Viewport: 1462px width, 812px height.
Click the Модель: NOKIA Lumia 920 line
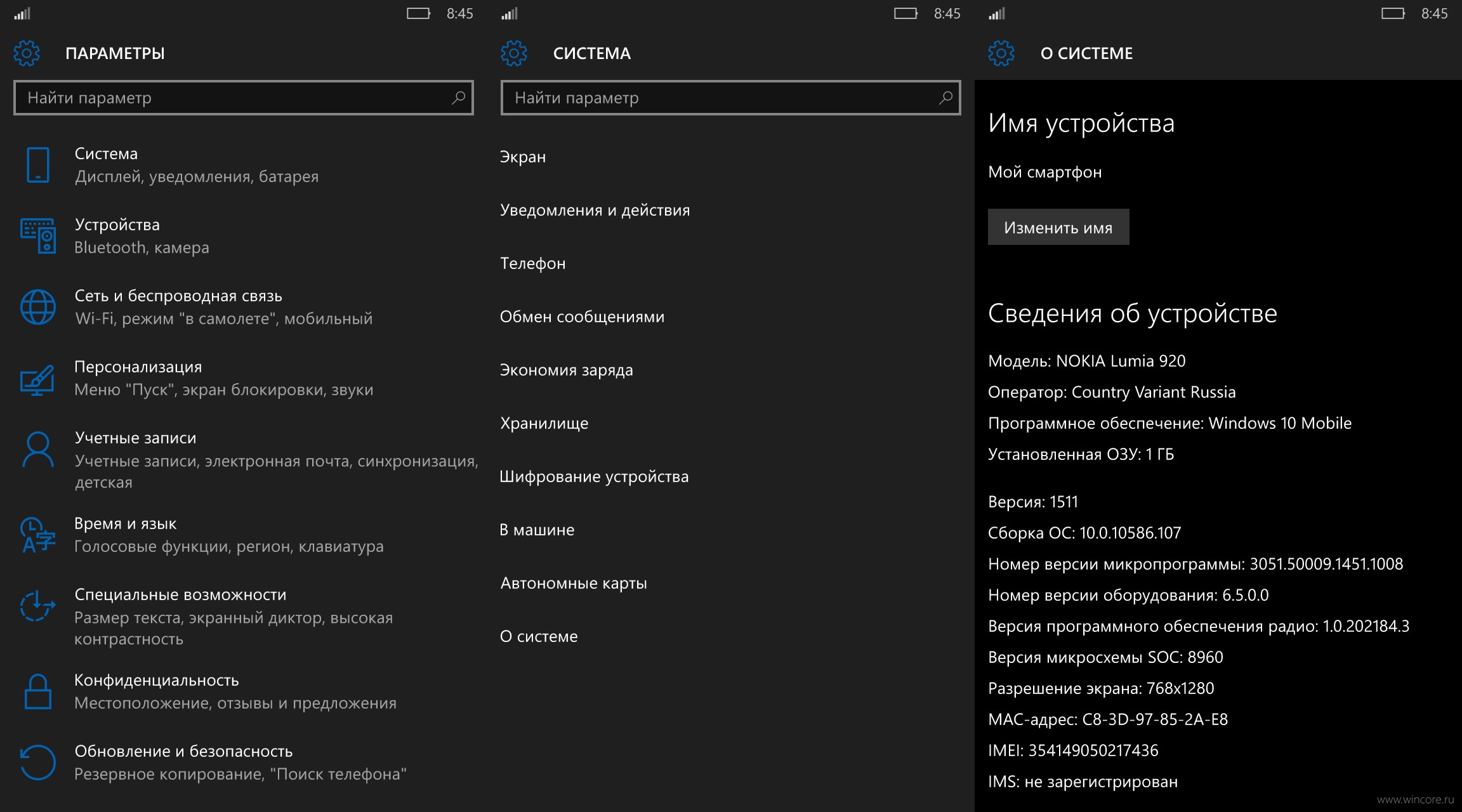[x=1087, y=361]
